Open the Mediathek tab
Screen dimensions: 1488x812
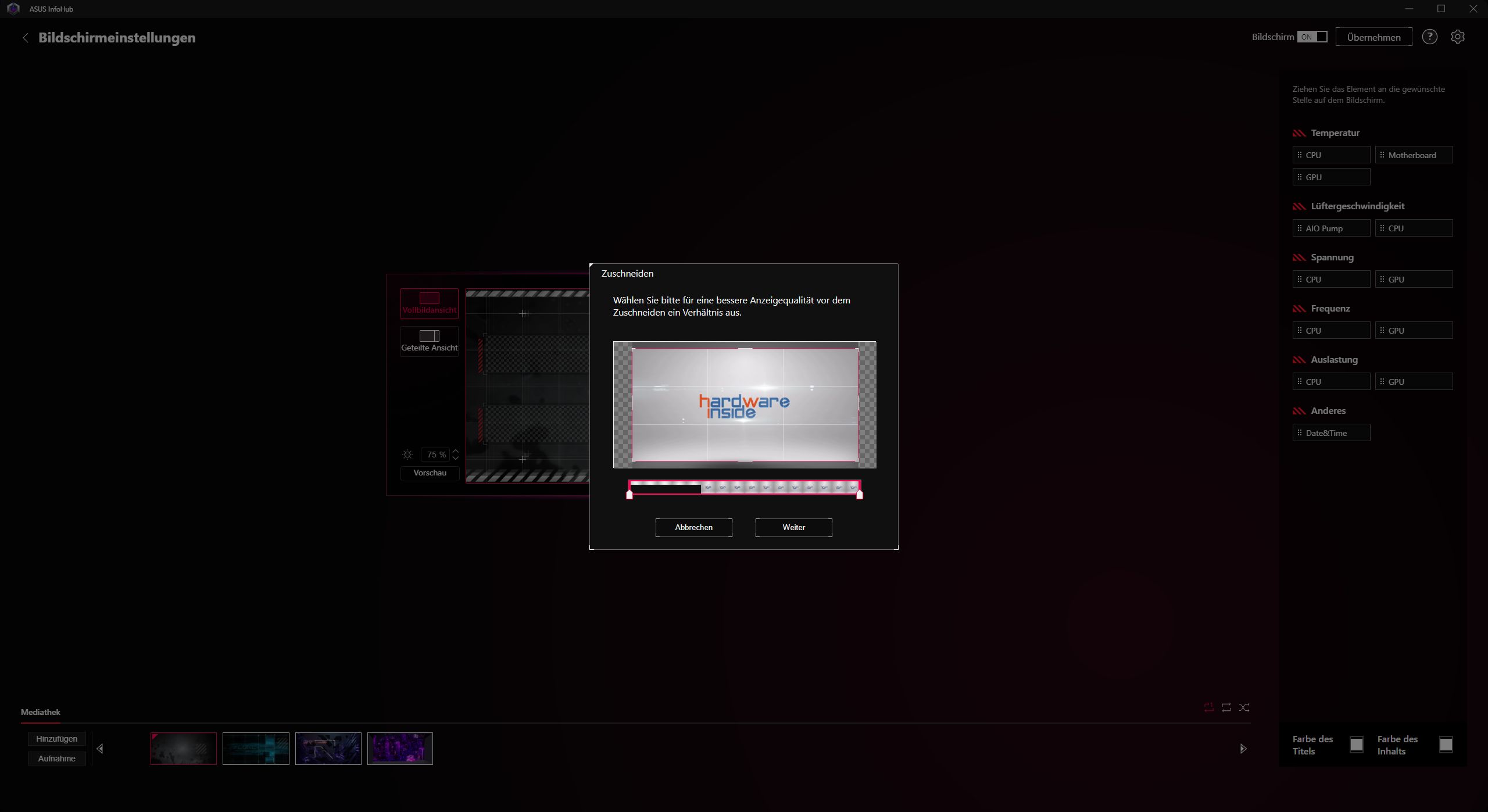pyautogui.click(x=41, y=712)
